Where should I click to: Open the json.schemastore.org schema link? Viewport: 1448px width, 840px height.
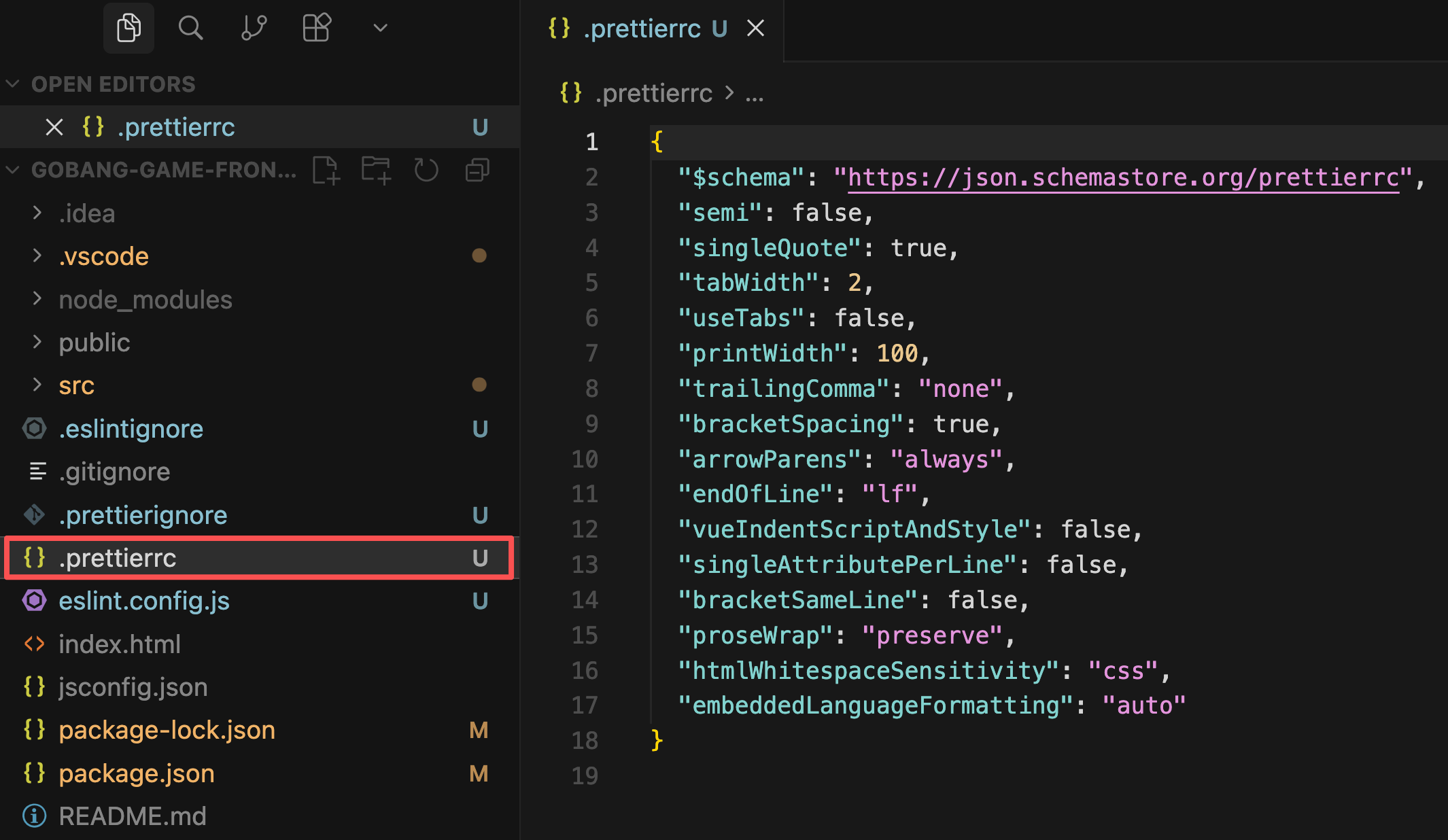(1122, 177)
